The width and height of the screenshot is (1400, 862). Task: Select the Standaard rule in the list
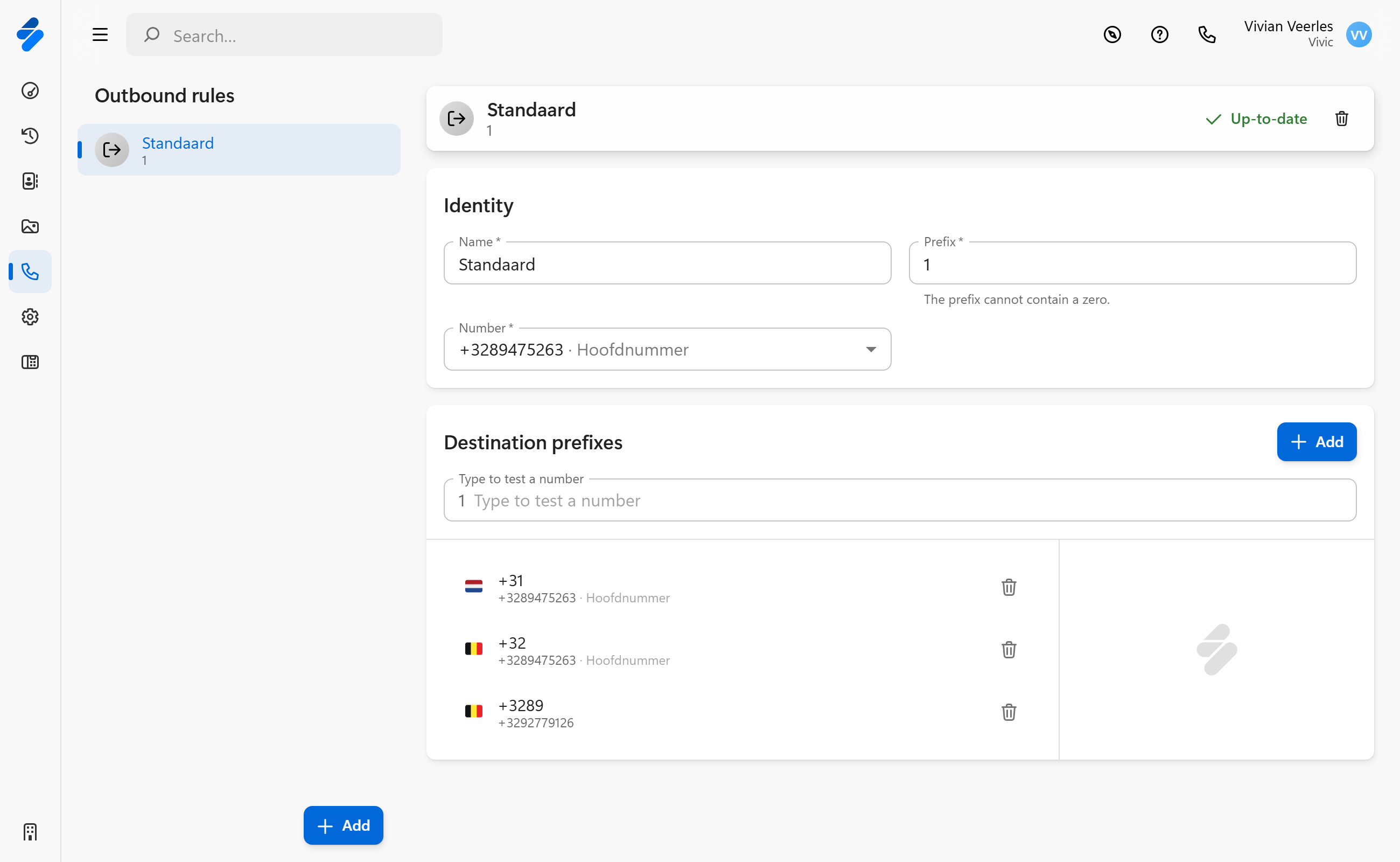239,150
